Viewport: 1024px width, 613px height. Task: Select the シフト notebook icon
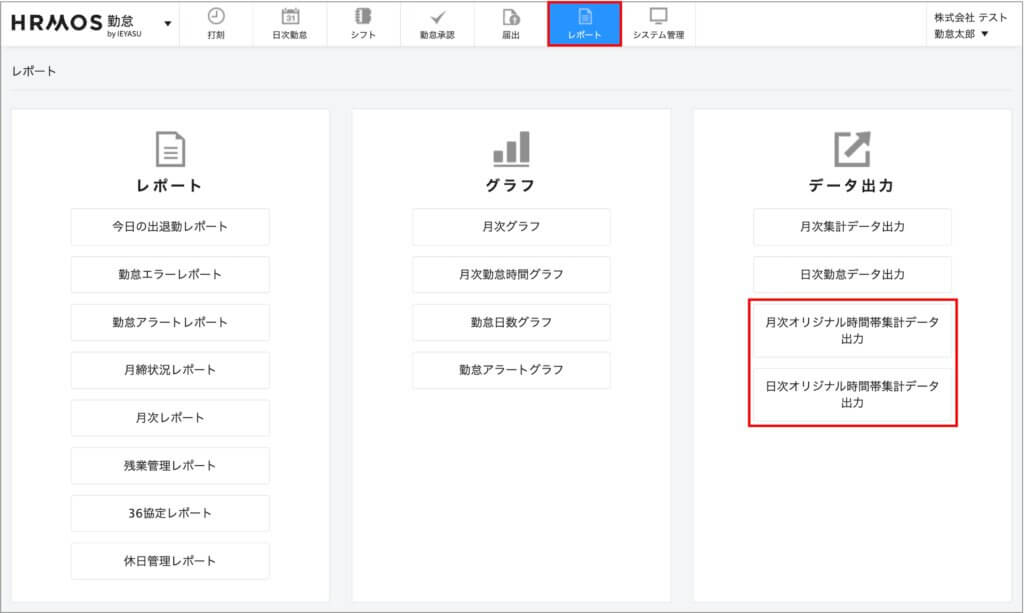(363, 16)
